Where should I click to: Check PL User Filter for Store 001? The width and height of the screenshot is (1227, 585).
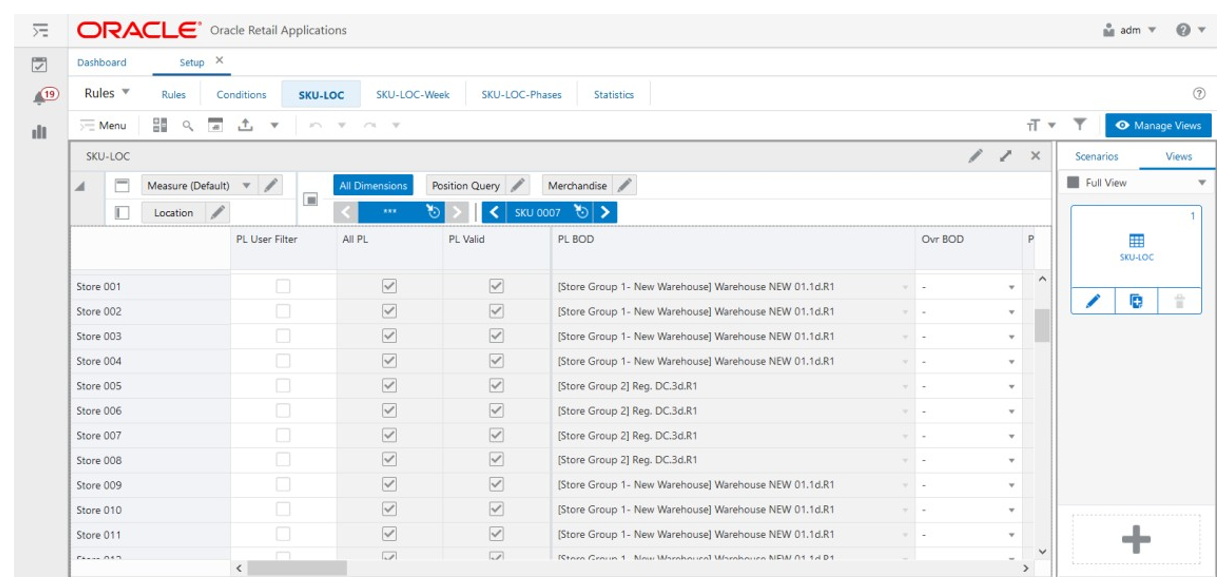[284, 286]
